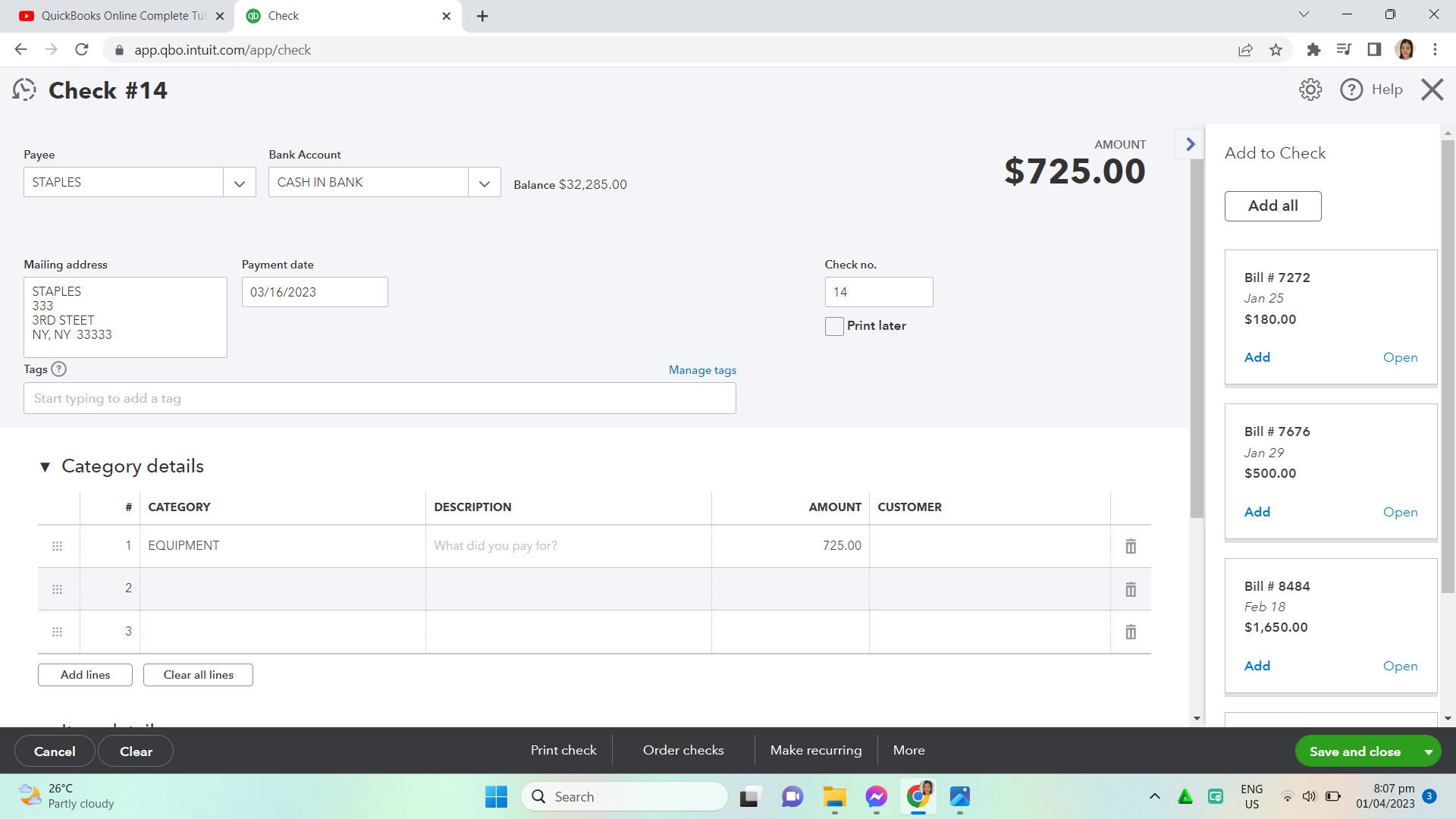Viewport: 1456px width, 819px height.
Task: Click the recent transactions clock icon
Action: point(24,90)
